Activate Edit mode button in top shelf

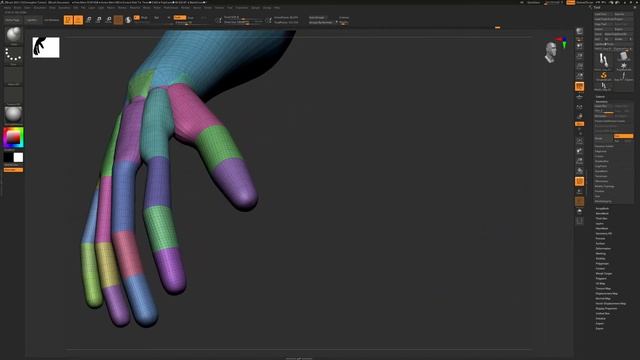[x=68, y=20]
